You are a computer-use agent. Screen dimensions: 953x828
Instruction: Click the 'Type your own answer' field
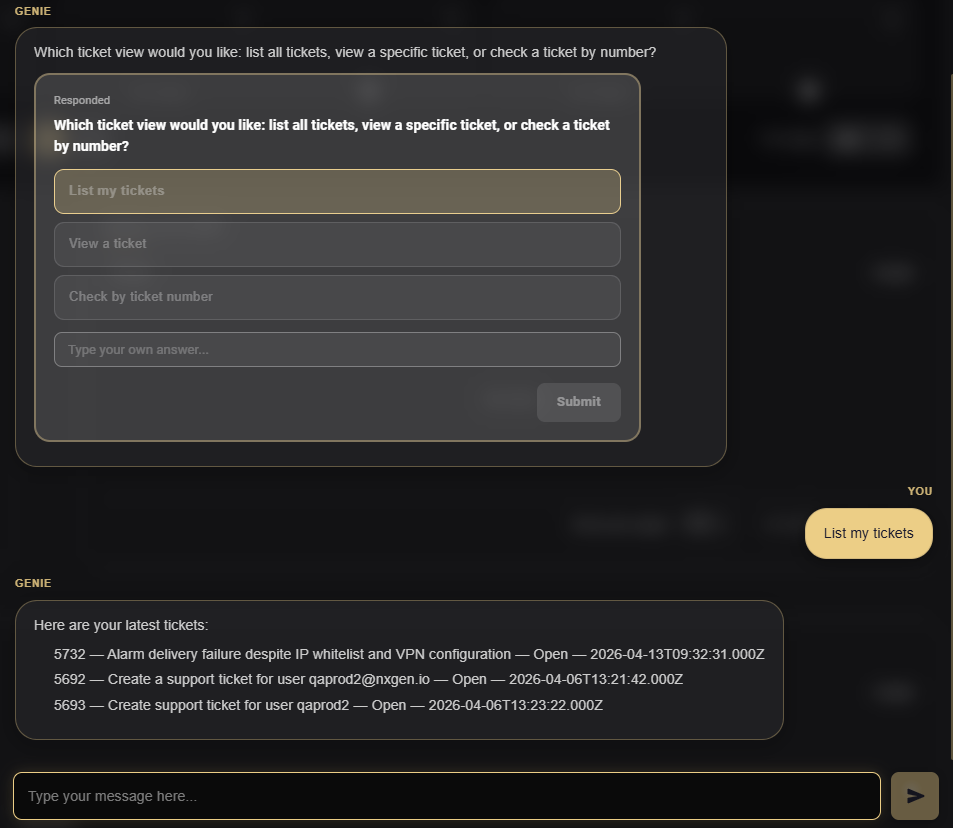pos(337,350)
